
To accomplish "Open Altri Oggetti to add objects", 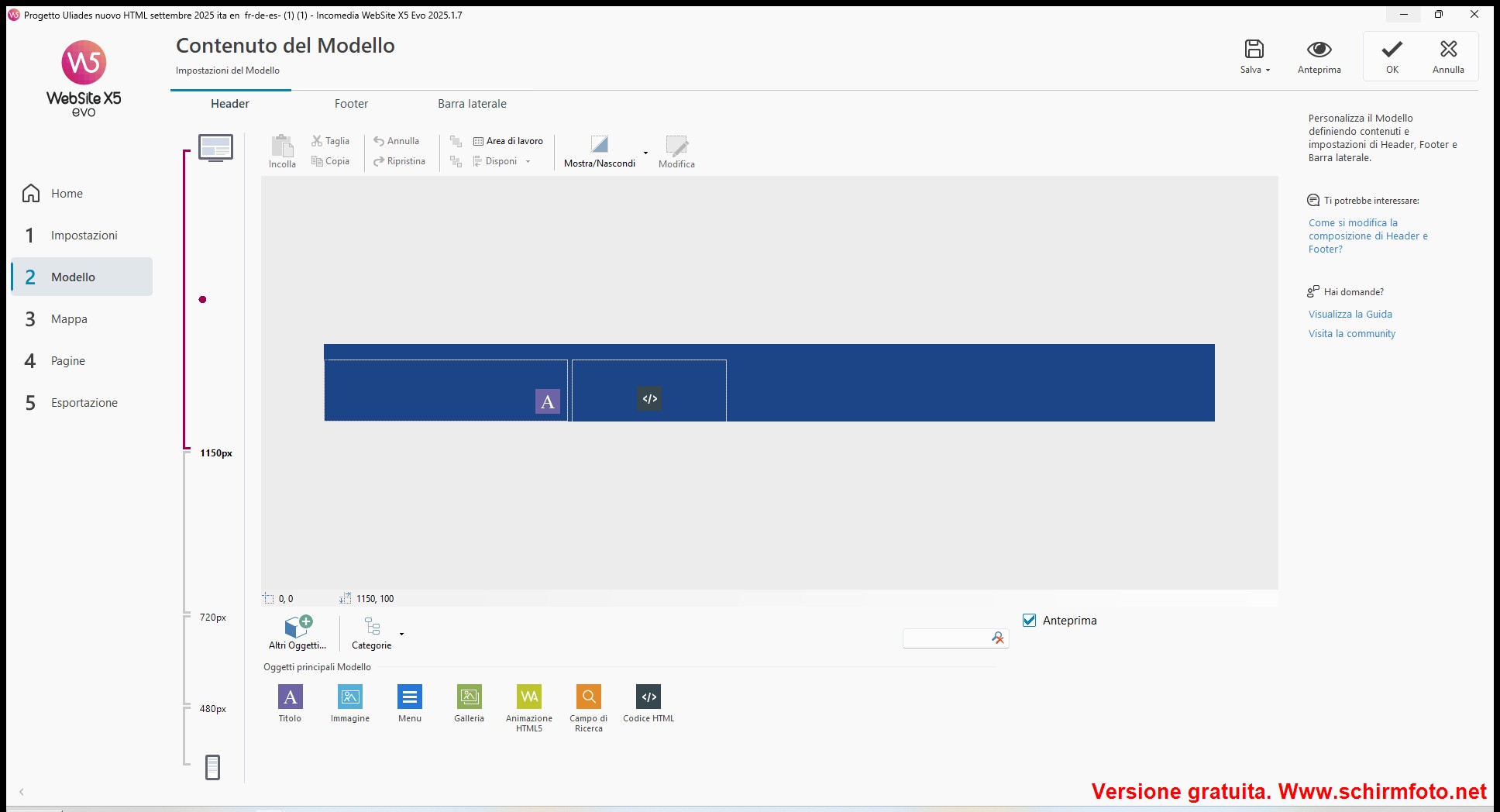I will (x=298, y=632).
